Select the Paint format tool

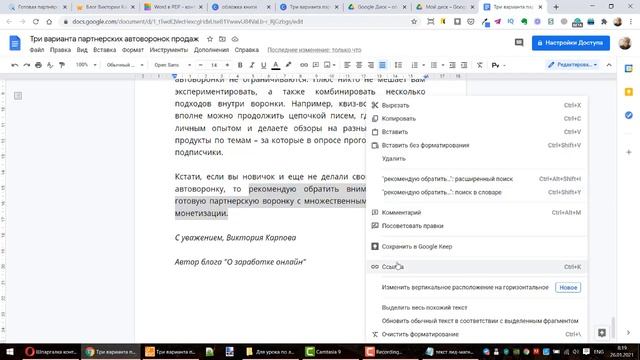pyautogui.click(x=62, y=65)
